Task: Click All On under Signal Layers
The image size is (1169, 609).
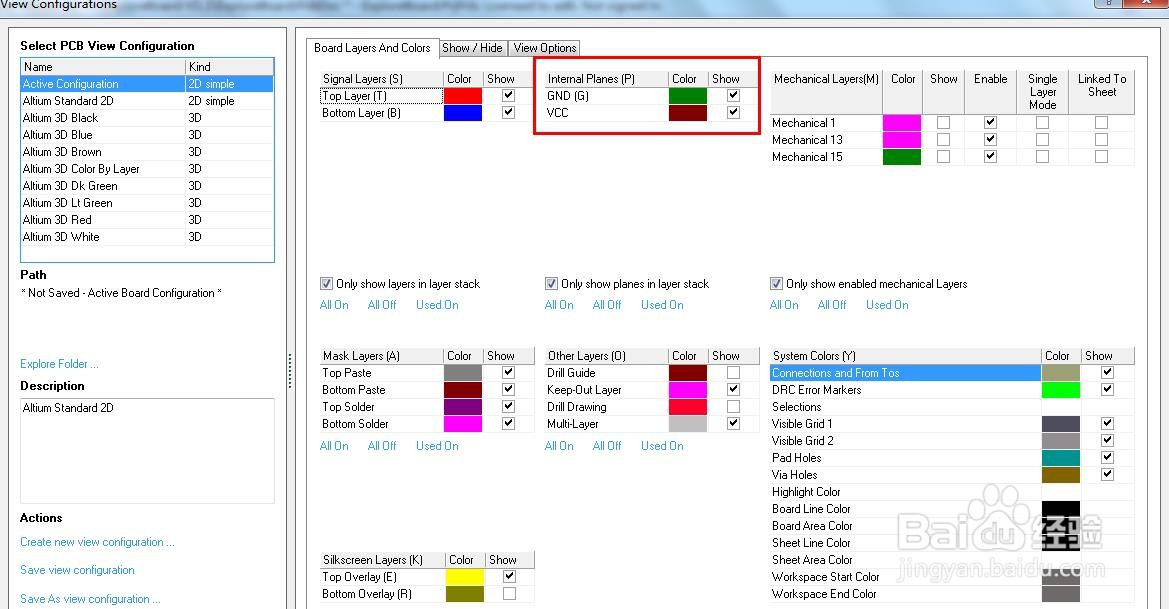Action: click(x=334, y=305)
